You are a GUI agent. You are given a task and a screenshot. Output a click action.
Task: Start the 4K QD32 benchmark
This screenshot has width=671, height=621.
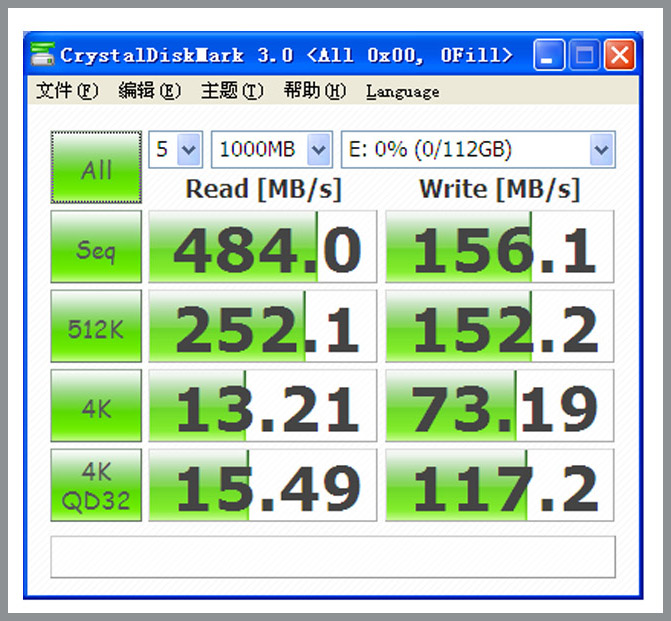[x=96, y=485]
